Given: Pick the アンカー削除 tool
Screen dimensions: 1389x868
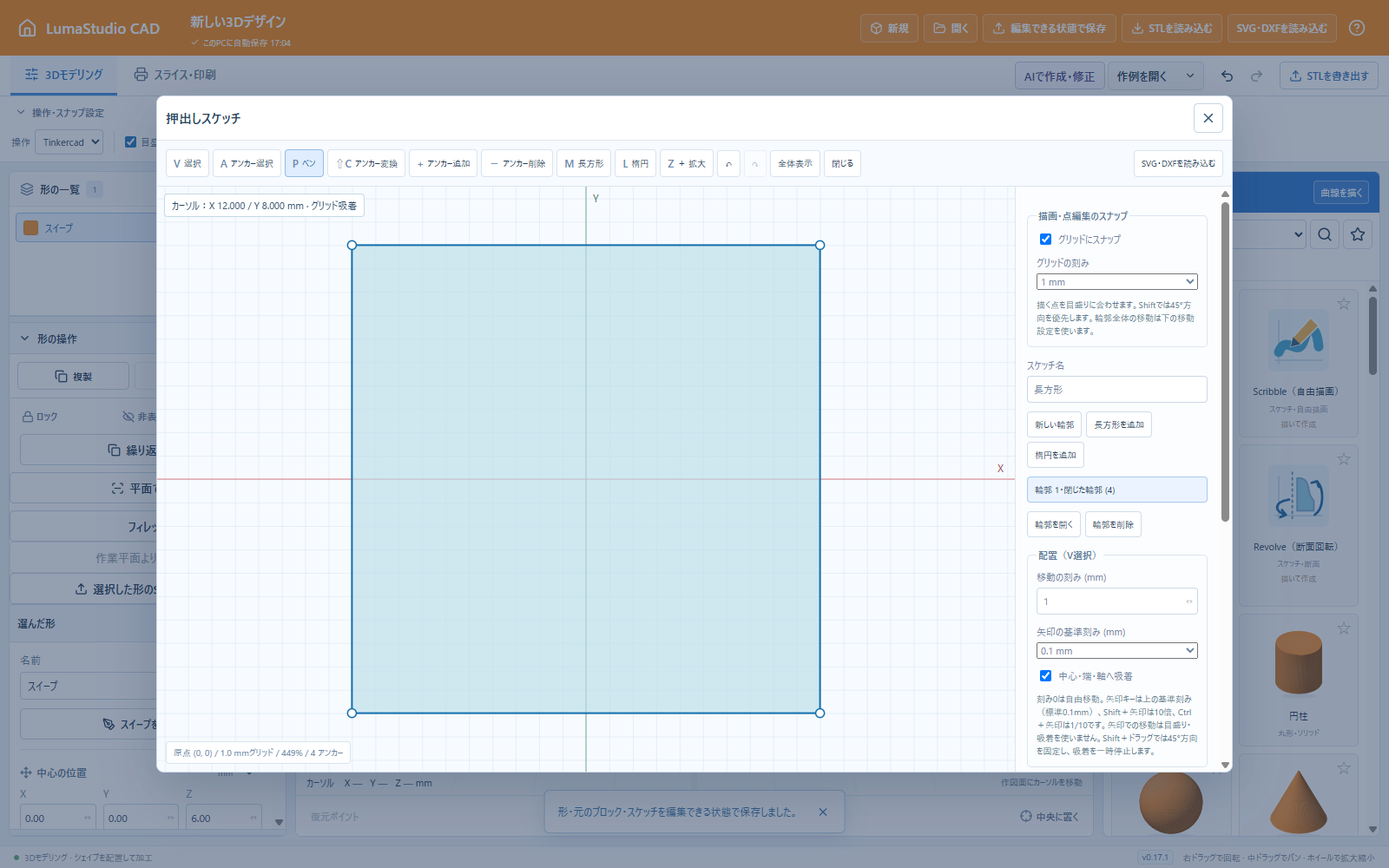Looking at the screenshot, I should point(517,163).
